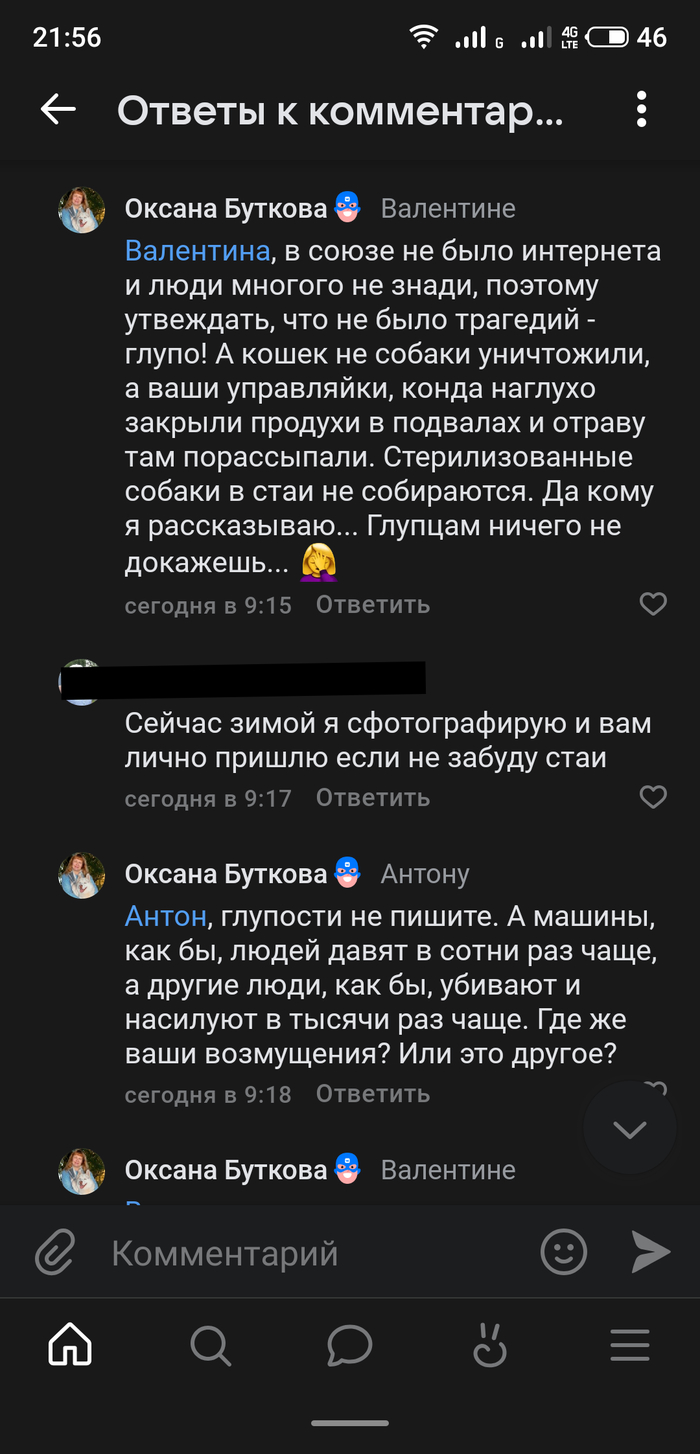The height and width of the screenshot is (1454, 700).
Task: Open the hamburger menu tab
Action: pyautogui.click(x=630, y=1346)
